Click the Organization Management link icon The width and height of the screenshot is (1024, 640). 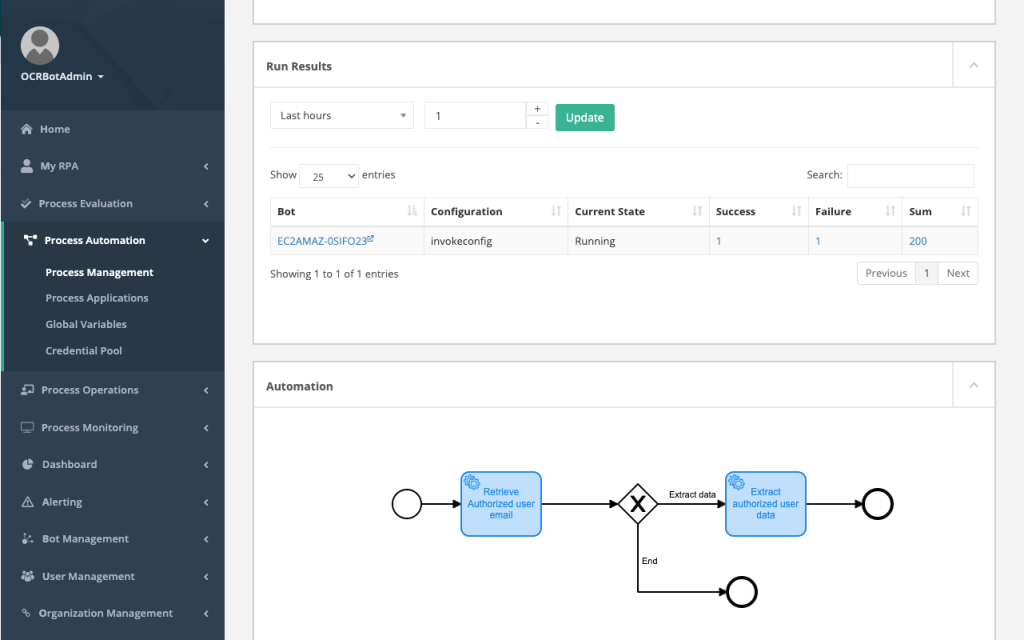(26, 613)
